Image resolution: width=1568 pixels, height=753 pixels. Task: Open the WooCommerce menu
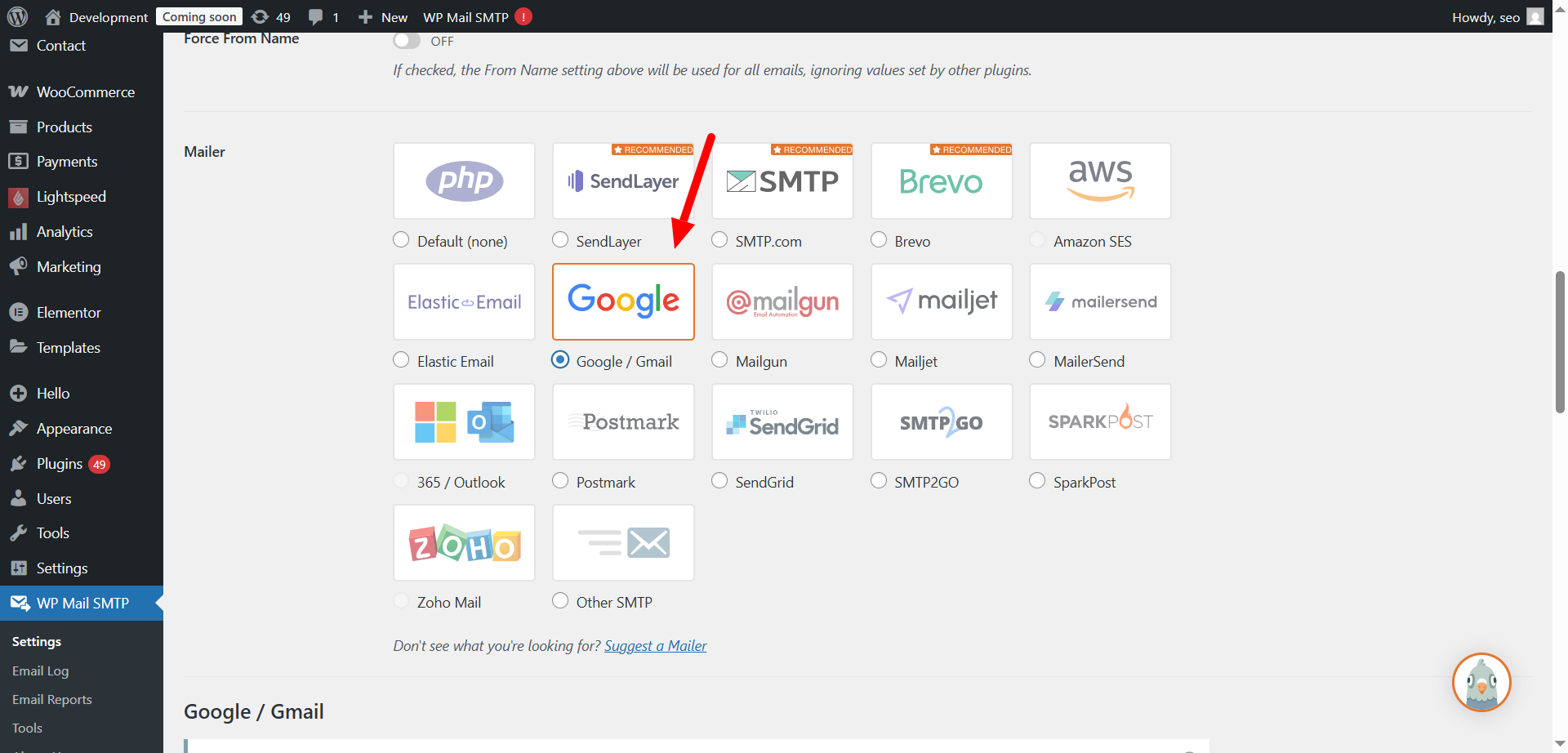85,92
